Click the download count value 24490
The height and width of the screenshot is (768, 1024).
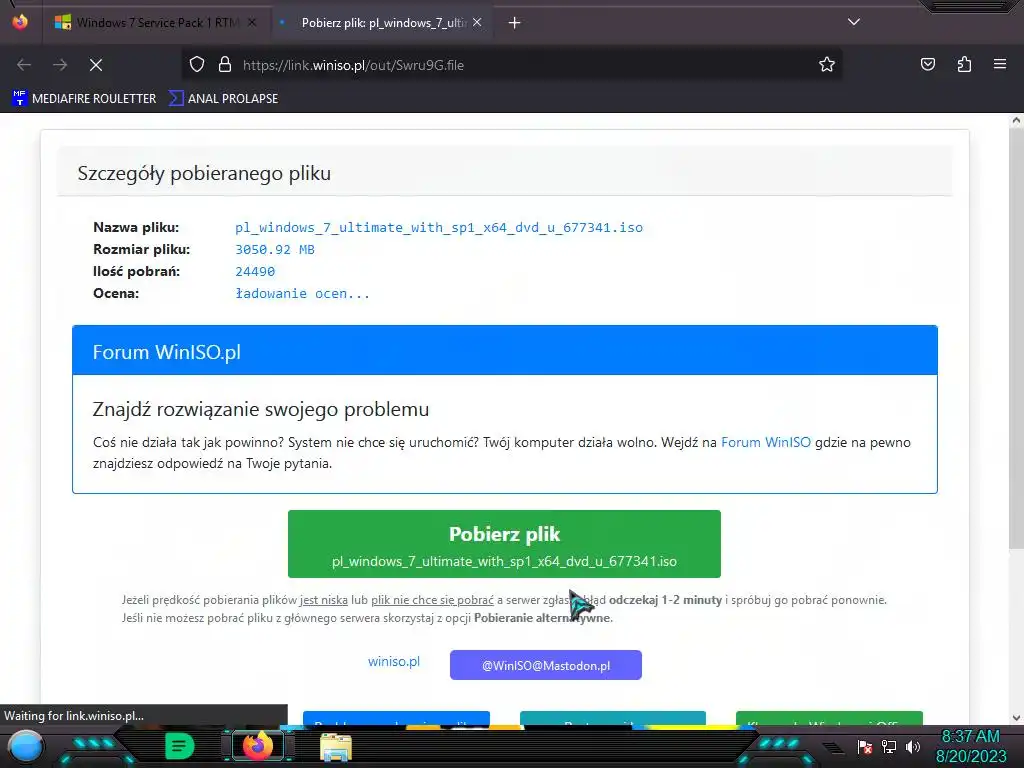pos(255,271)
